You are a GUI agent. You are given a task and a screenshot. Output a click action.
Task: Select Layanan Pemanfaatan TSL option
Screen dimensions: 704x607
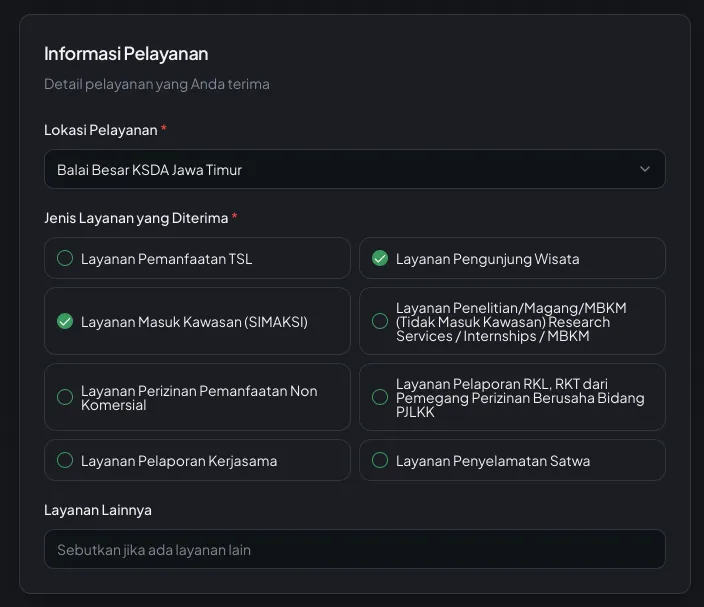click(x=197, y=258)
